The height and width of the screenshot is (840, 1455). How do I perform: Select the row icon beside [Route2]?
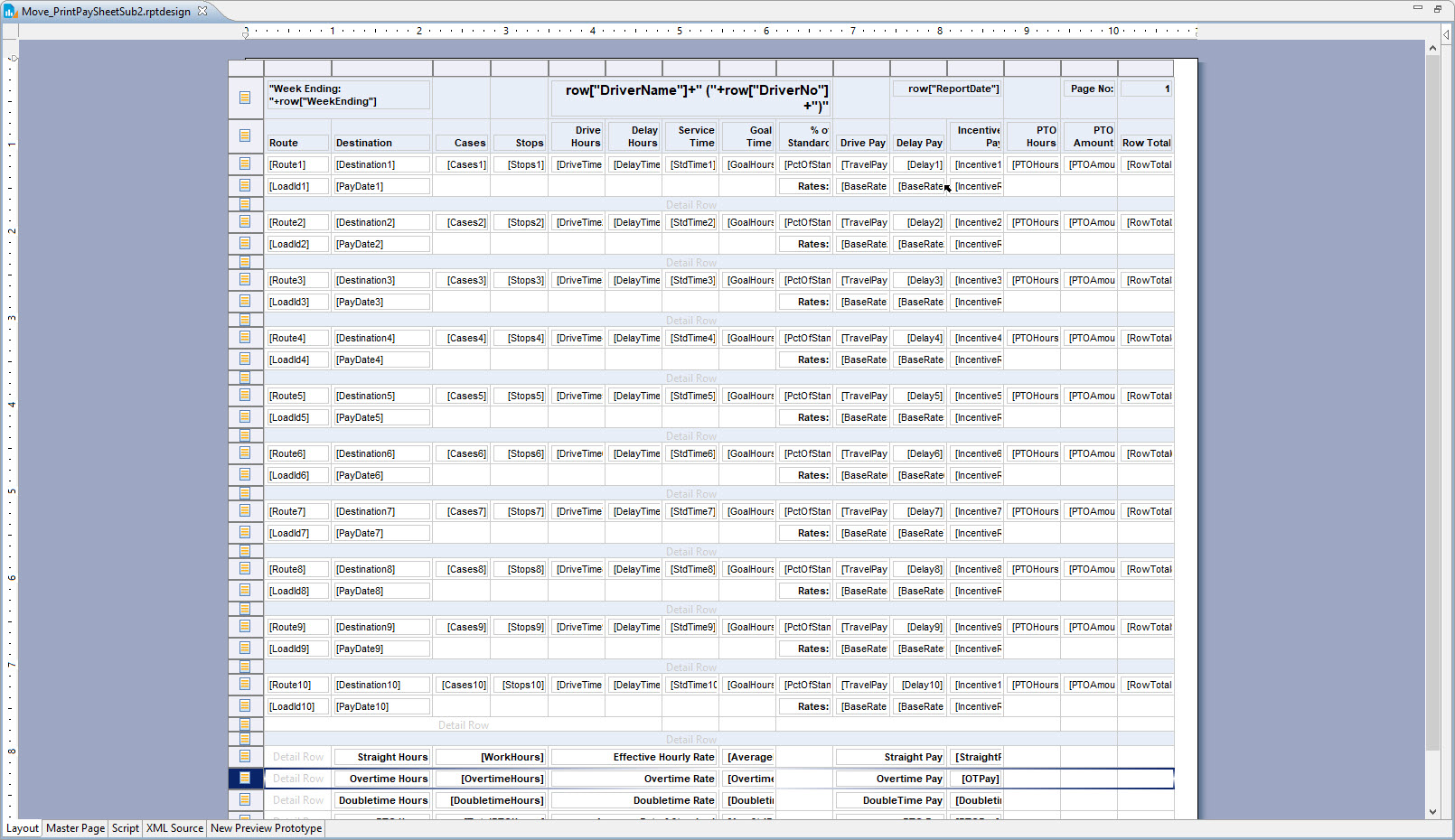[245, 221]
